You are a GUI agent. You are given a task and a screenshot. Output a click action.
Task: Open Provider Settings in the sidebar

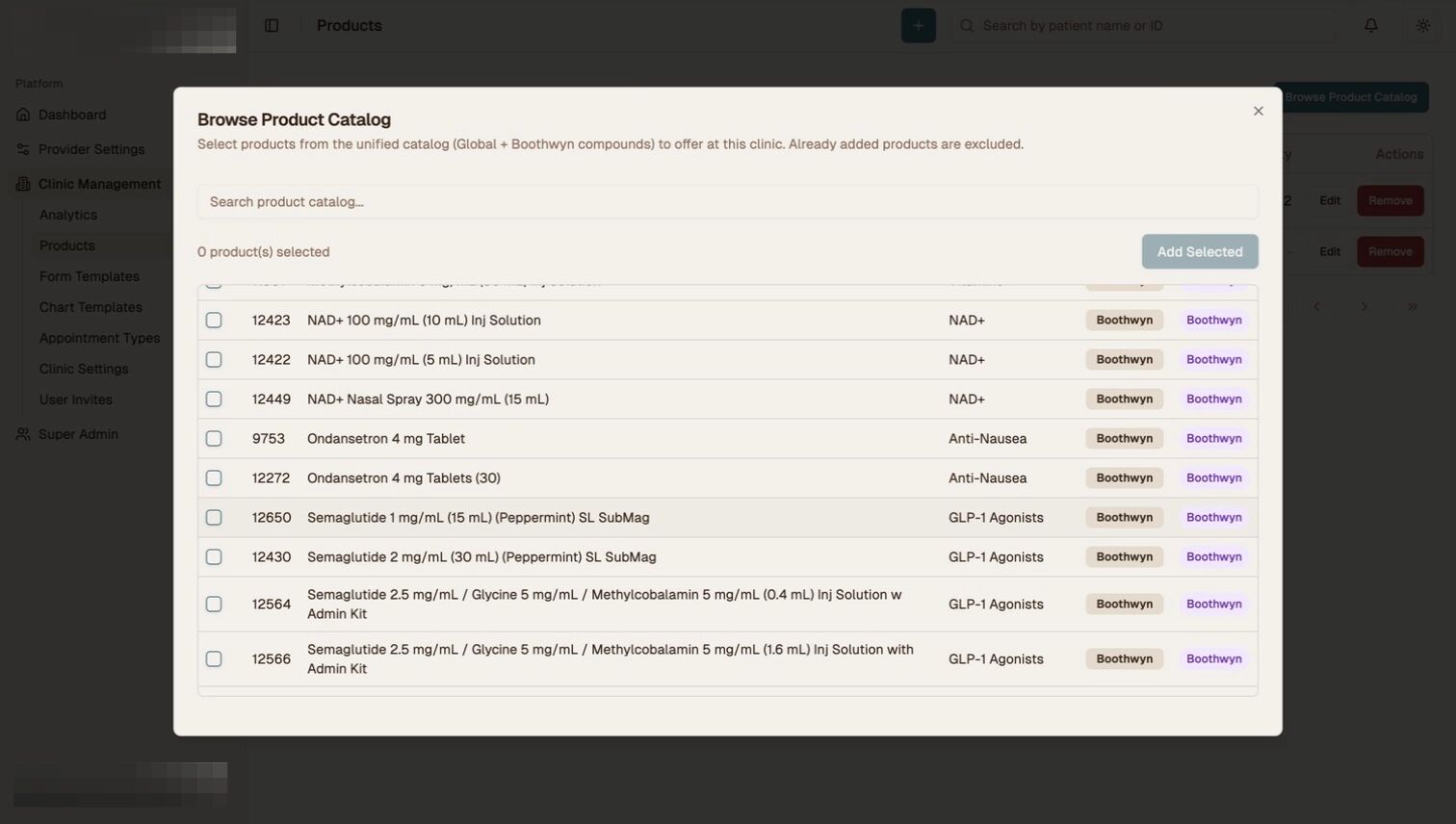[91, 149]
